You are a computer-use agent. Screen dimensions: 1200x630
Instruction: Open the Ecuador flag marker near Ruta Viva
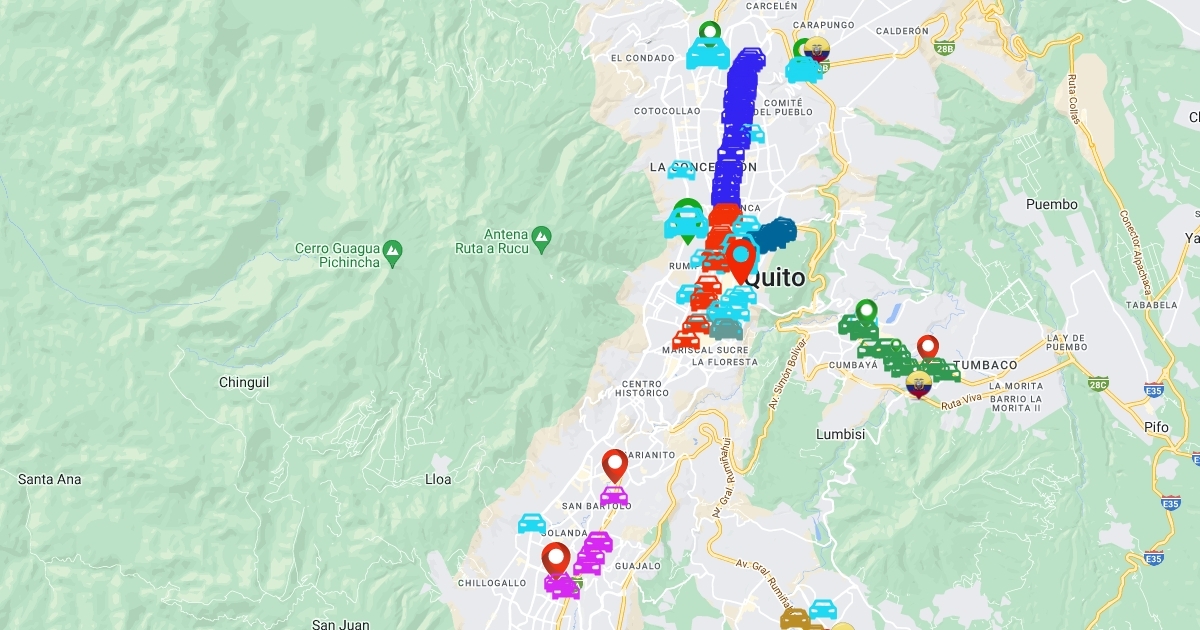coord(918,385)
